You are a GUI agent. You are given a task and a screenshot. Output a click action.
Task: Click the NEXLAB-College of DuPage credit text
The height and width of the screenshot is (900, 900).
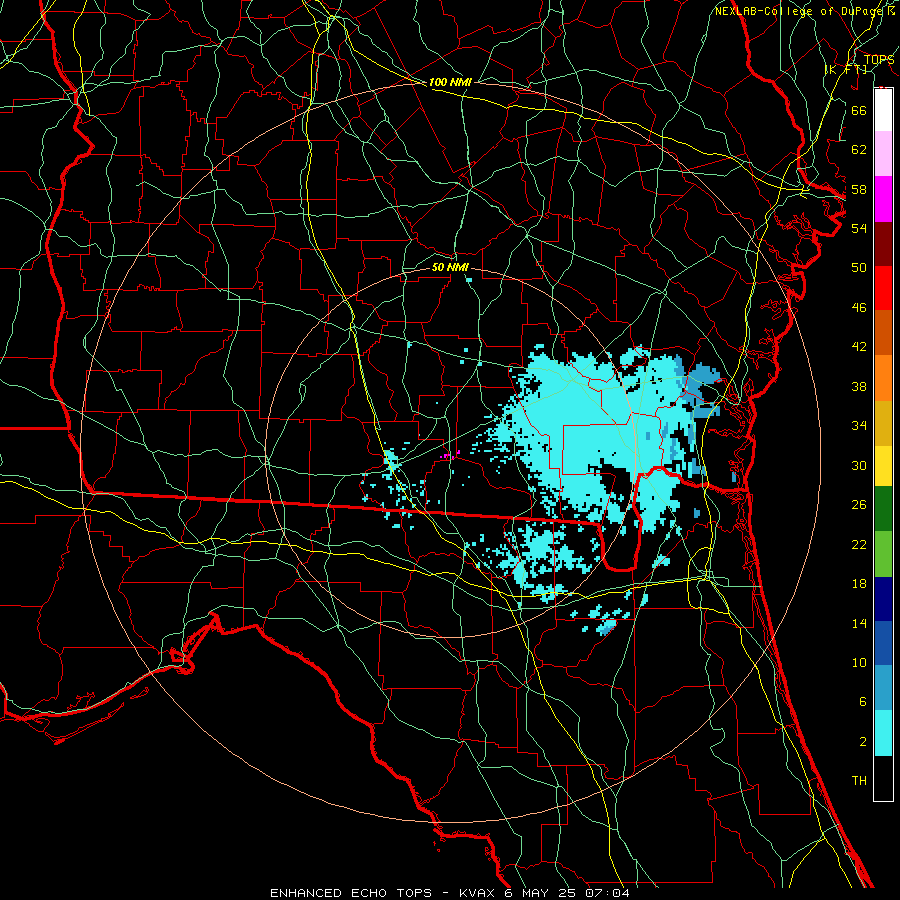pyautogui.click(x=801, y=11)
